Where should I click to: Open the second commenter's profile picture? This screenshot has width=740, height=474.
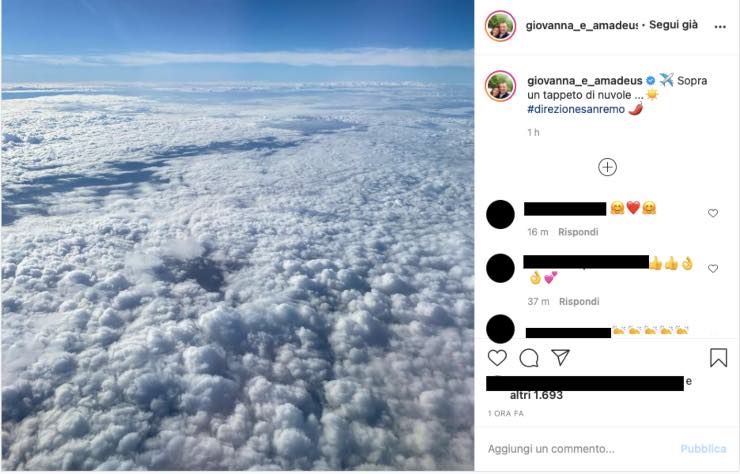click(500, 268)
